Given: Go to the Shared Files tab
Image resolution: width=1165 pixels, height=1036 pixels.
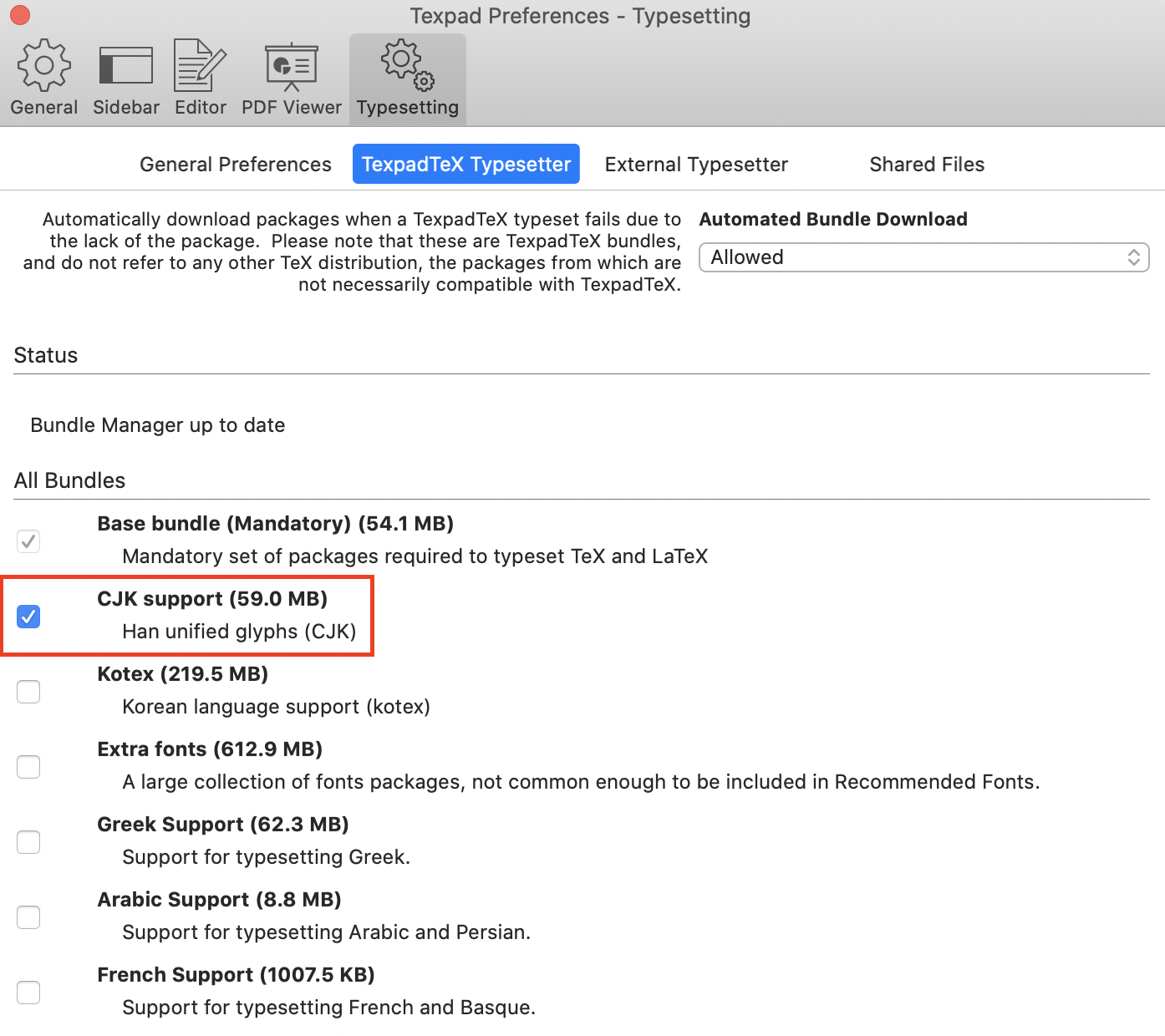Looking at the screenshot, I should point(927,164).
